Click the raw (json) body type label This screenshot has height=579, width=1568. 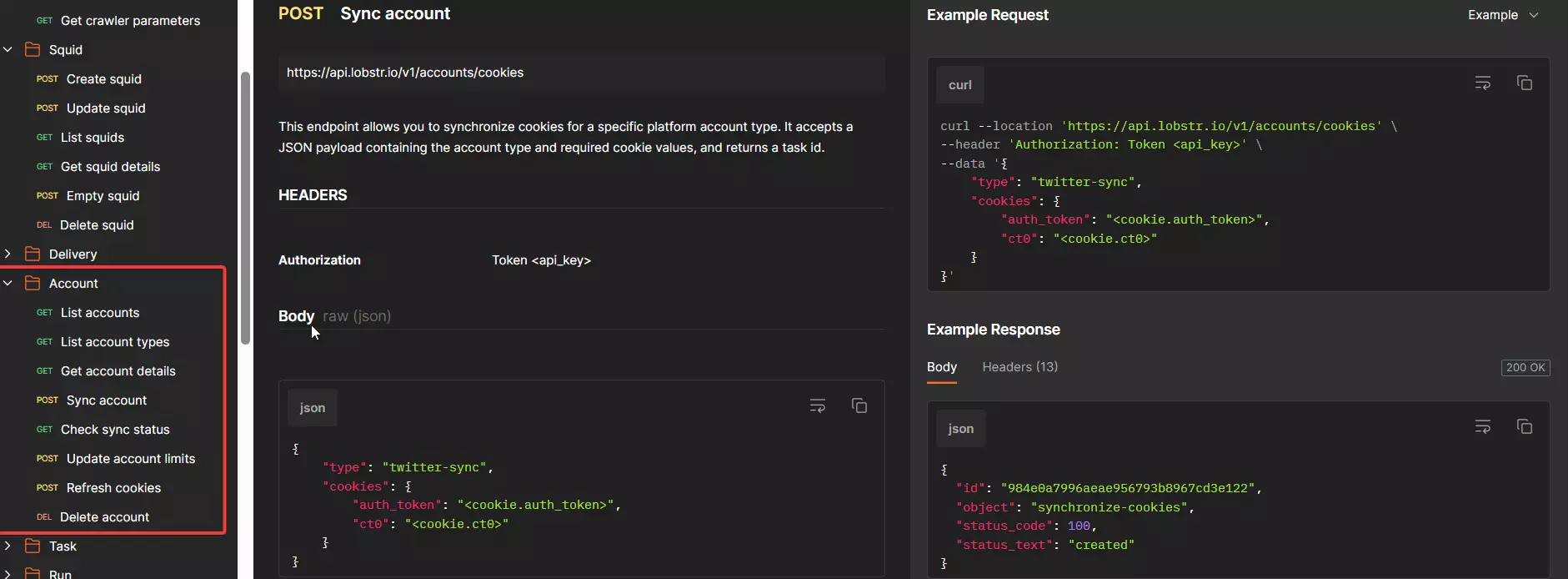(x=357, y=315)
